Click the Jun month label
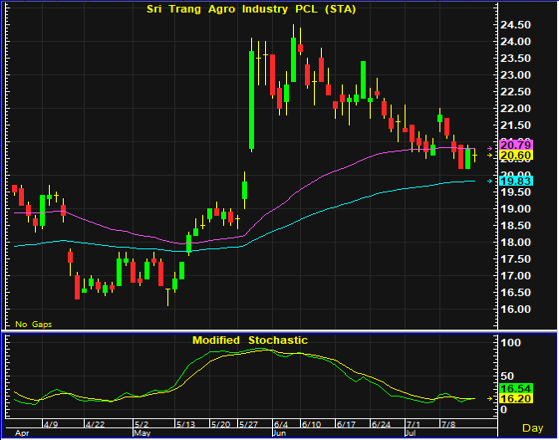This screenshot has width=559, height=440. point(280,433)
